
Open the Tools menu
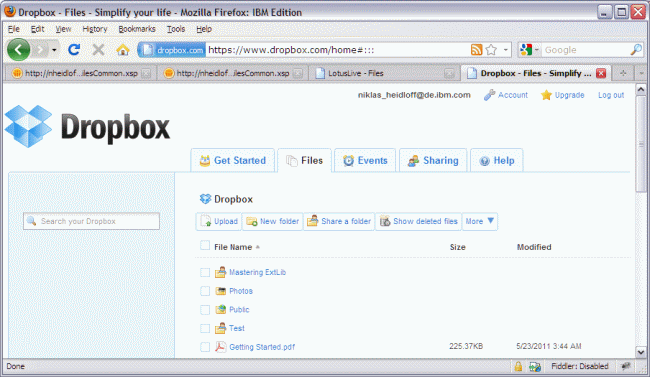(x=176, y=29)
